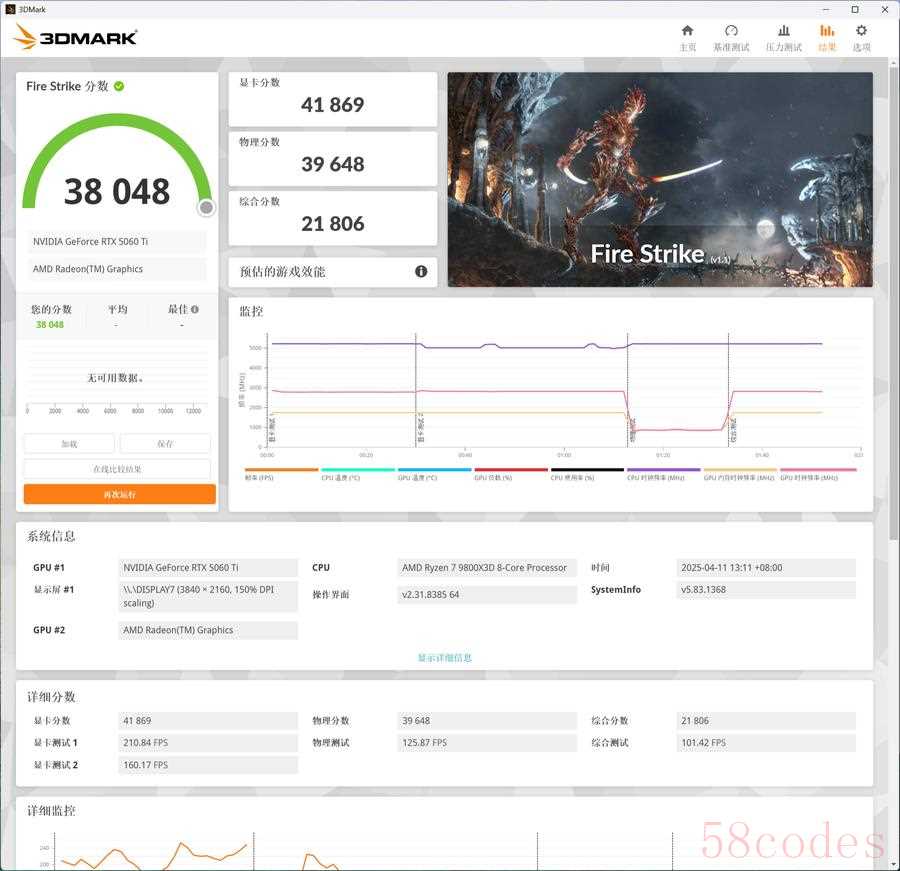Click the 加载 load button
Screen dimensions: 900x871
click(69, 444)
